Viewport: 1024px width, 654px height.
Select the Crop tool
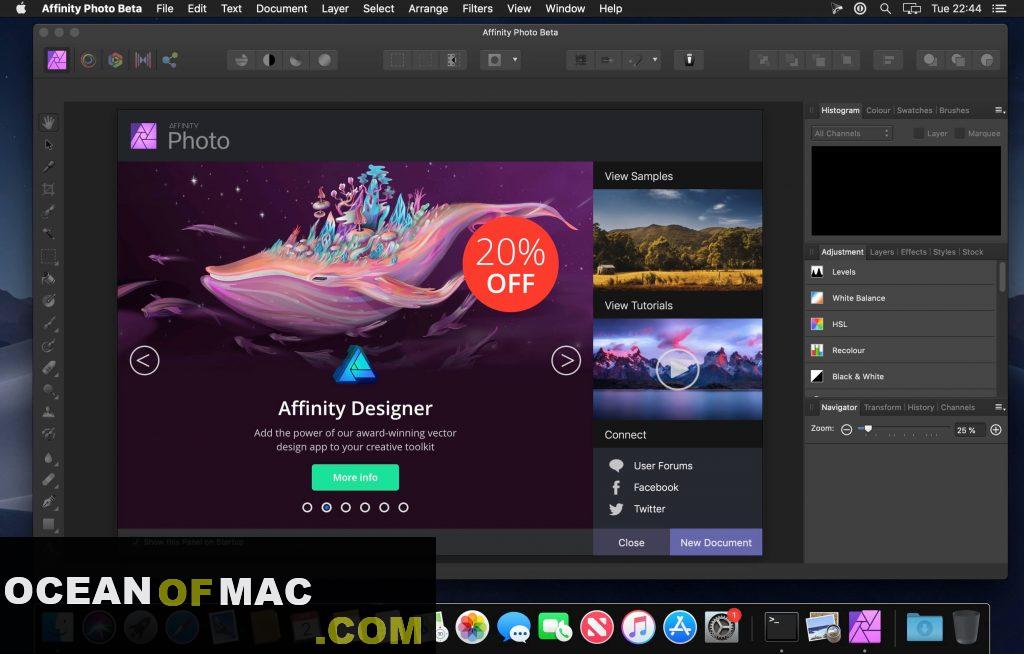tap(48, 189)
